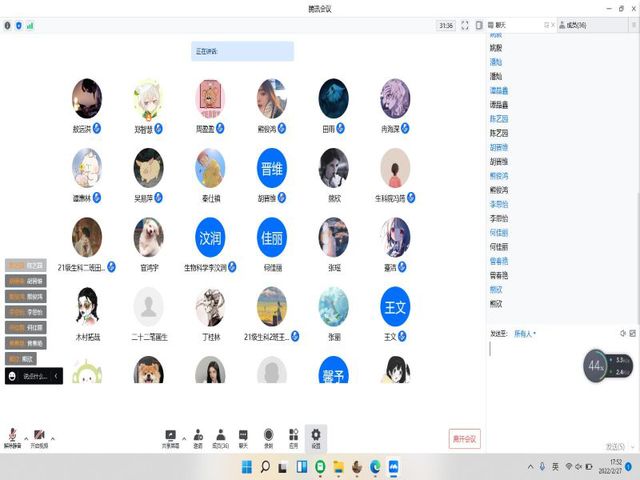
Task: Open the Settings gear in the toolbar
Action: 316,437
